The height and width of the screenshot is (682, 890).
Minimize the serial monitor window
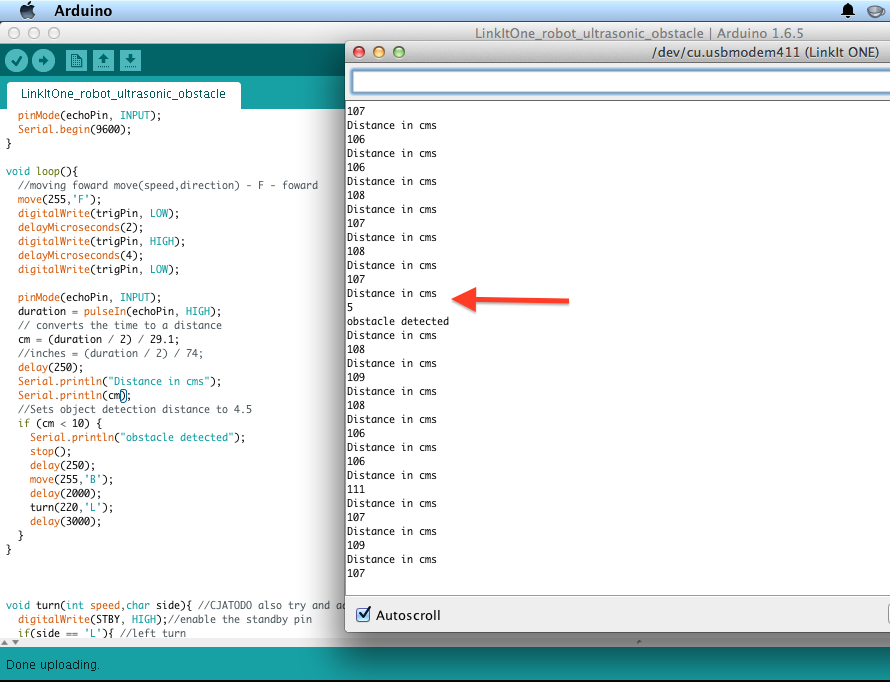pyautogui.click(x=379, y=52)
